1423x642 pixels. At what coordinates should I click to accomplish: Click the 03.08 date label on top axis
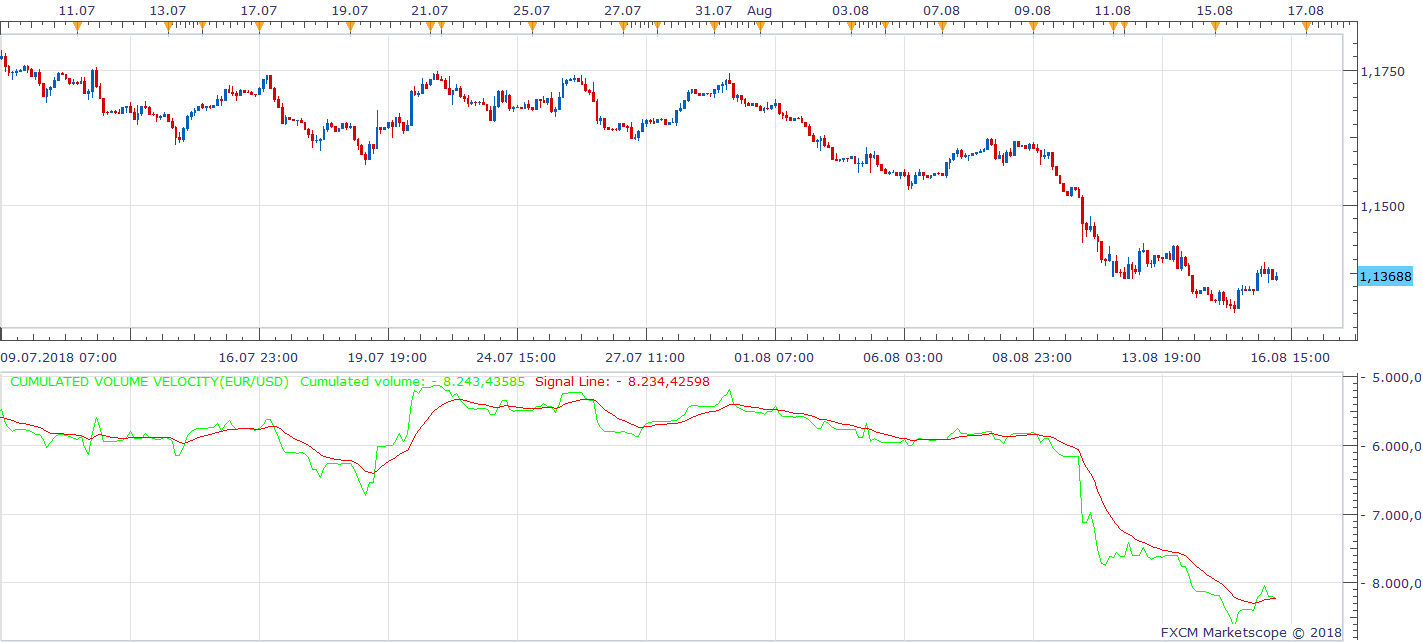click(851, 10)
